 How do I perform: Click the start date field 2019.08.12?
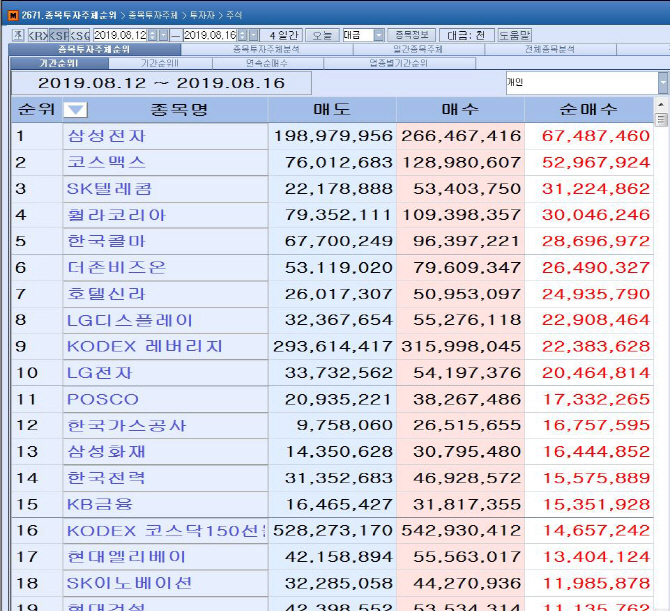pyautogui.click(x=120, y=35)
